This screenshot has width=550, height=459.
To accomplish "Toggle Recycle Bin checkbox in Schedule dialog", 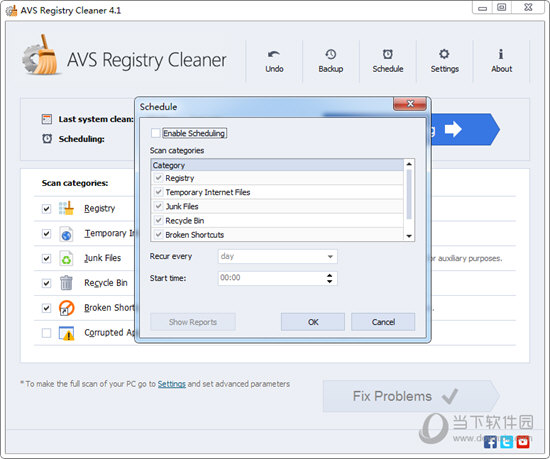I will (x=159, y=220).
